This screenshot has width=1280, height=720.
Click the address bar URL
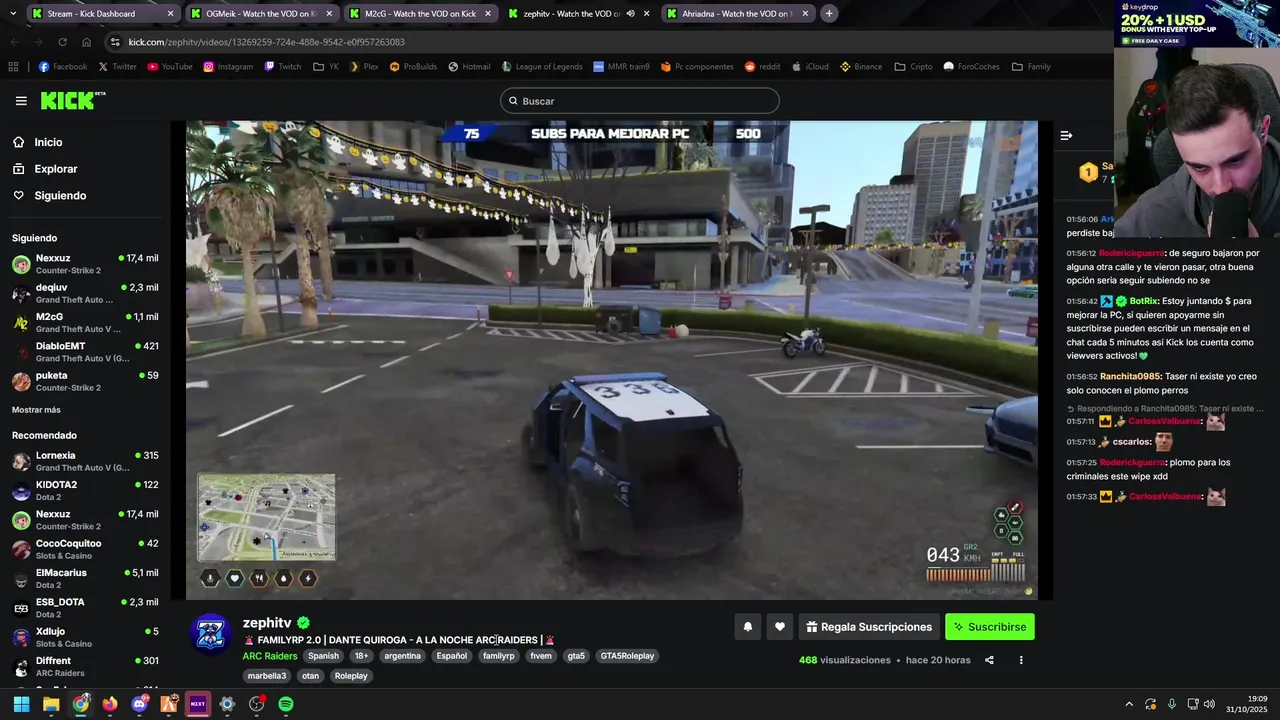pyautogui.click(x=266, y=42)
